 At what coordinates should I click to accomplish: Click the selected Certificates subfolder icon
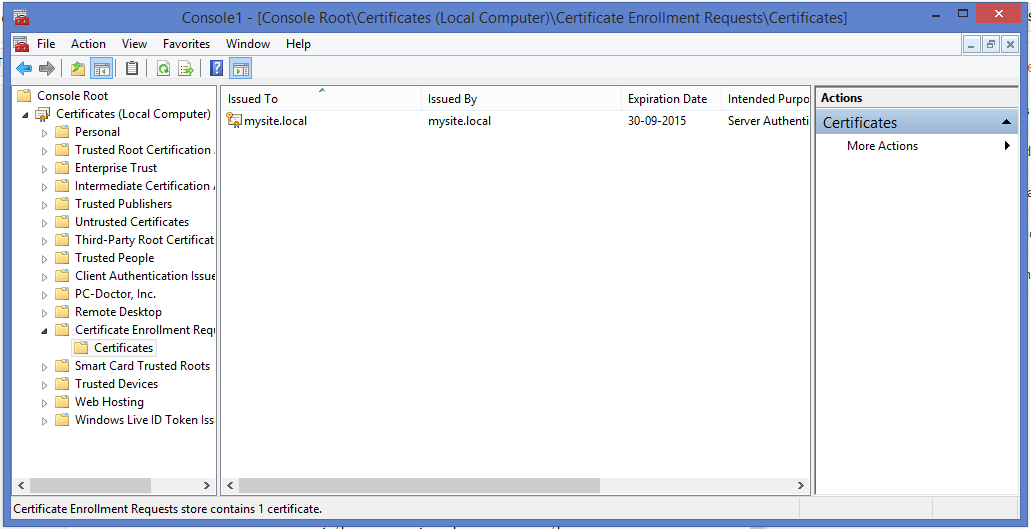click(81, 348)
